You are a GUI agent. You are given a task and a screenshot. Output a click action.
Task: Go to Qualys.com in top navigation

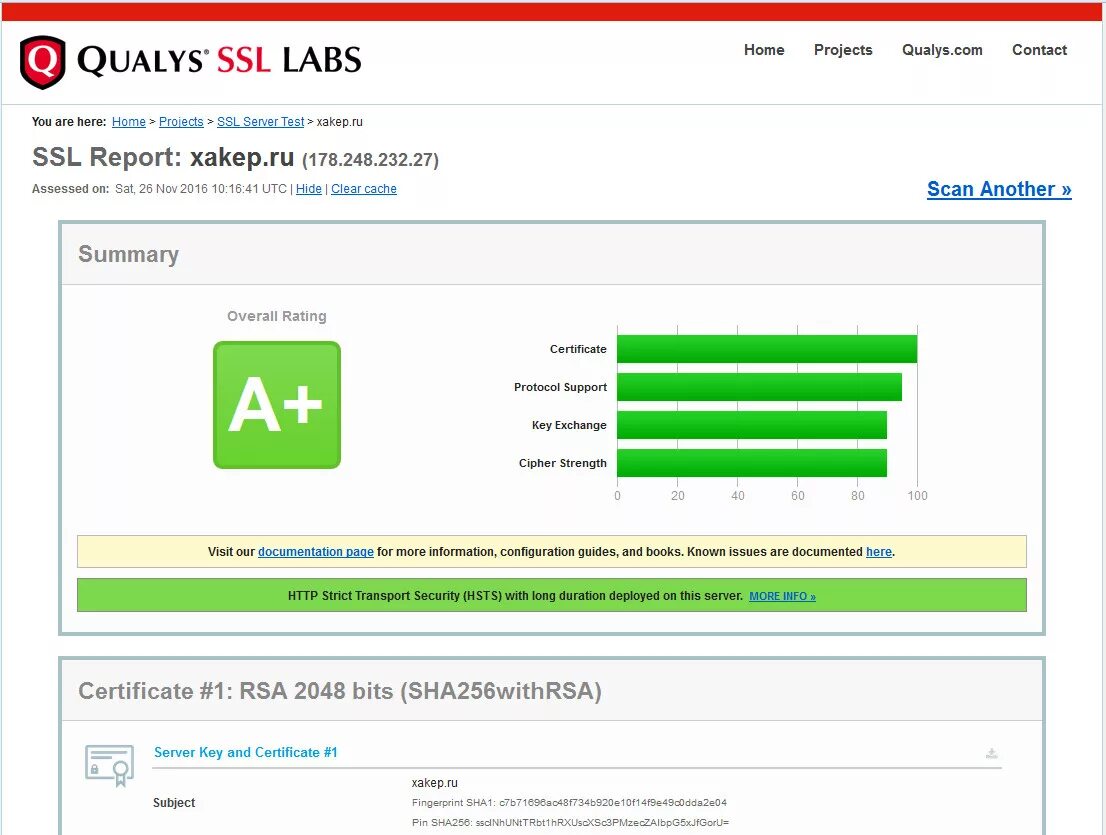(942, 50)
